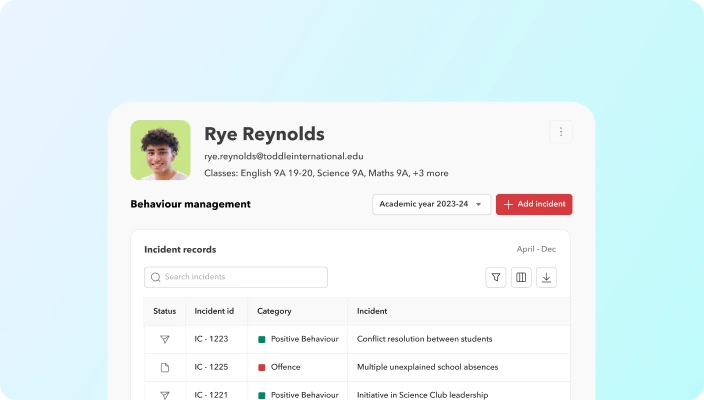Viewport: 704px width, 400px height.
Task: Sort by the Incident id column header
Action: pos(214,311)
